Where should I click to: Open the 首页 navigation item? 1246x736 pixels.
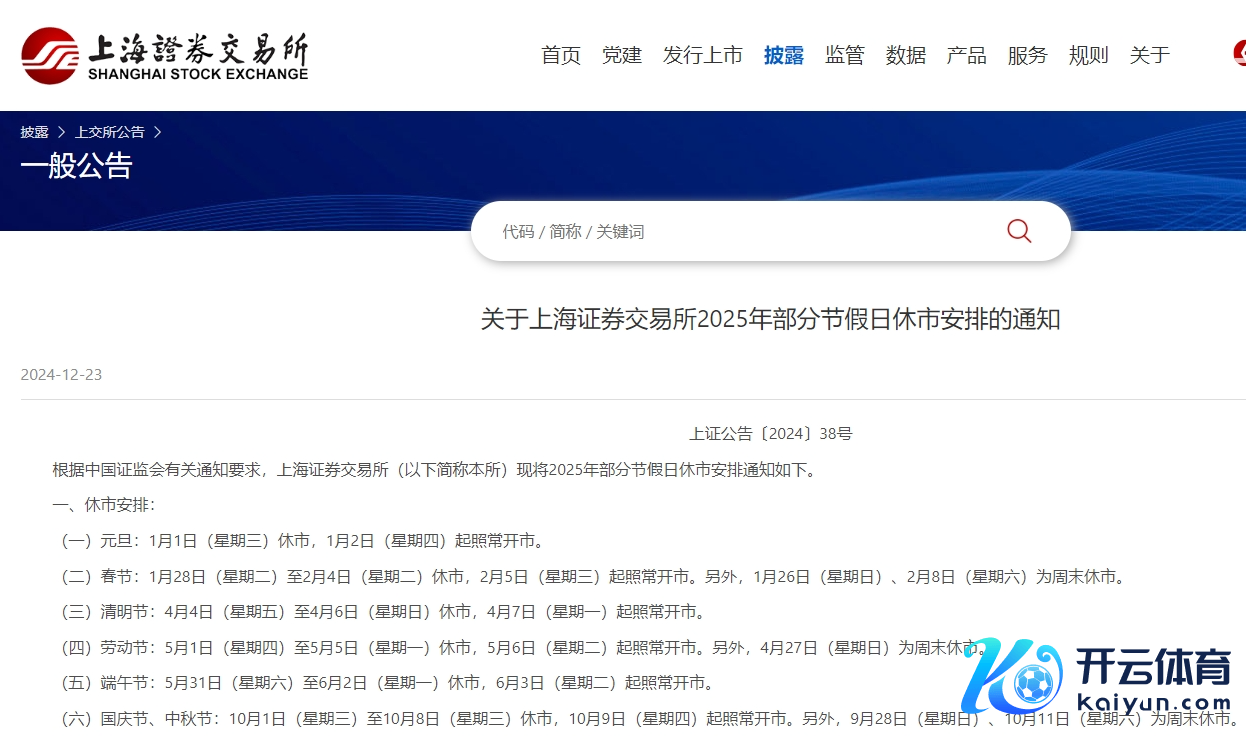coord(561,55)
